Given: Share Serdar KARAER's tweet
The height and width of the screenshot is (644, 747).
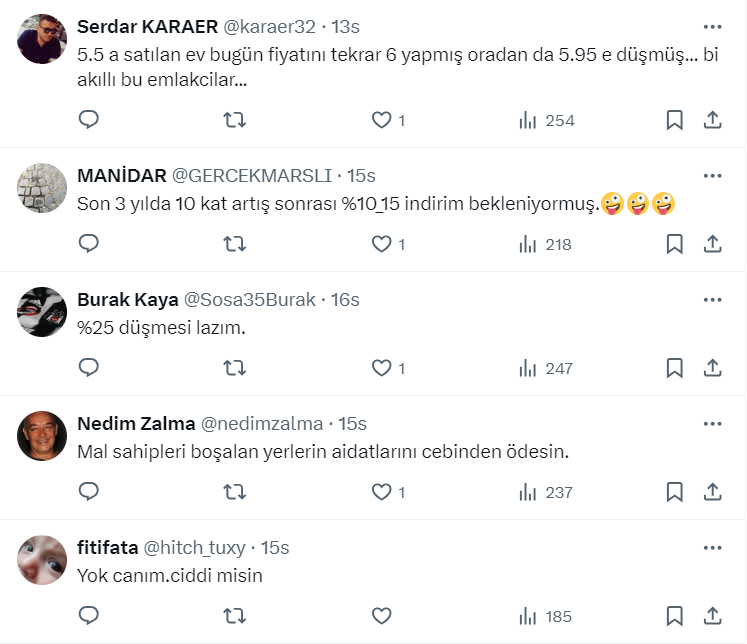Looking at the screenshot, I should point(713,120).
